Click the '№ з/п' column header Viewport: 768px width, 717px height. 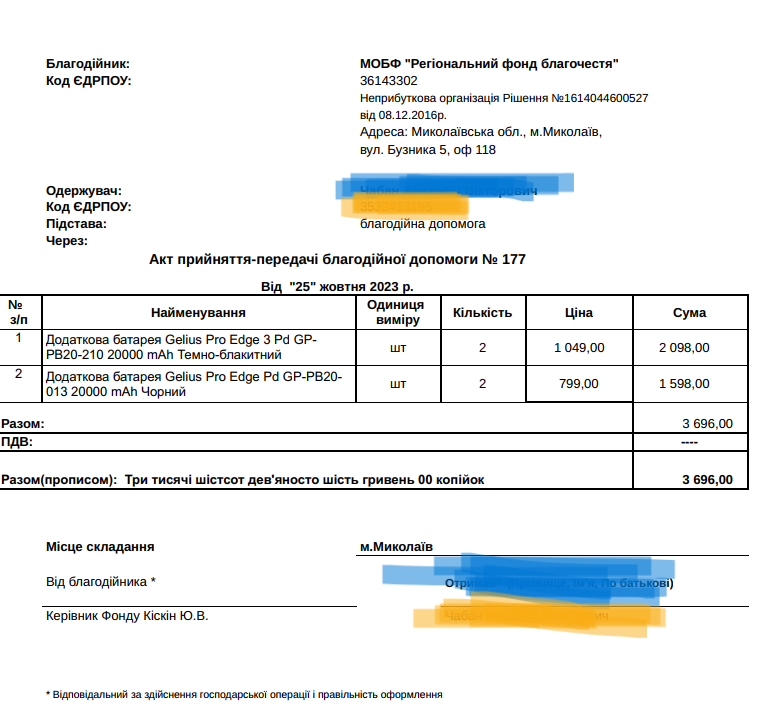(19, 312)
